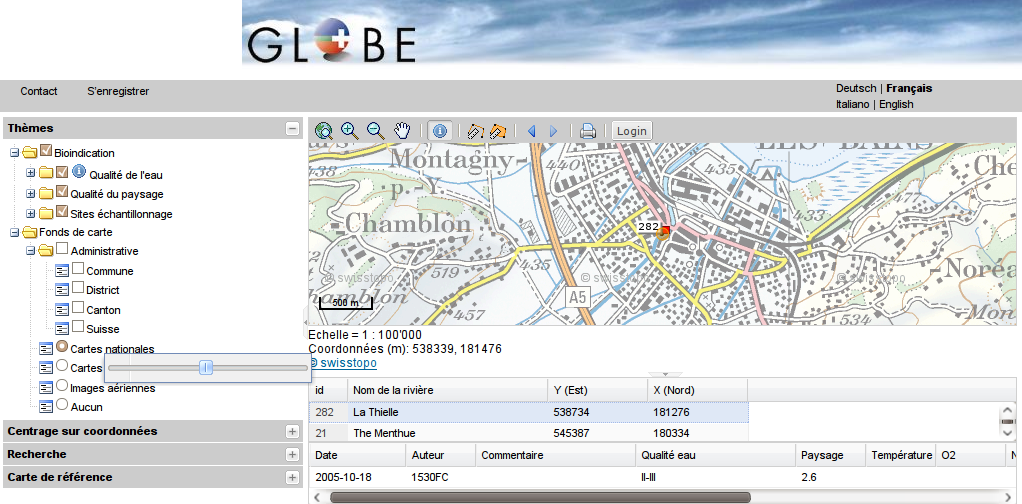This screenshot has width=1022, height=504.
Task: Collapse the Fonds de carte tree node
Action: (14, 232)
